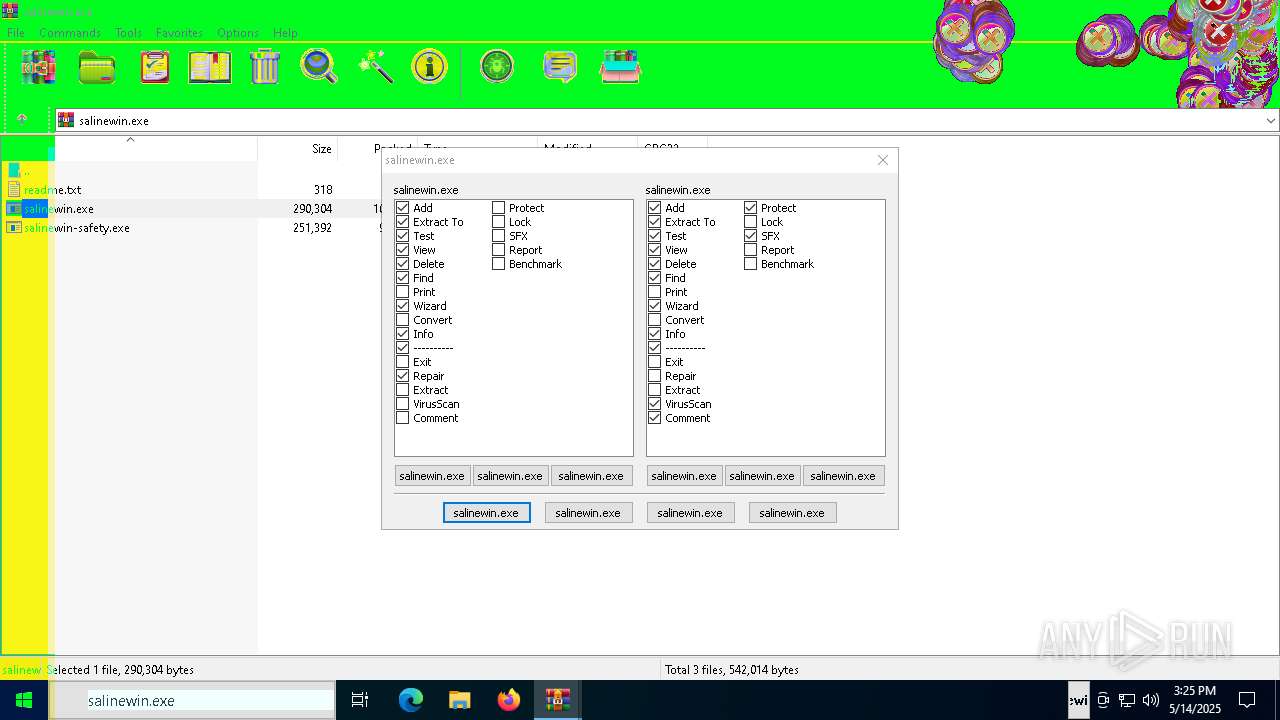
Task: Uncheck Comment in the right list
Action: pos(655,418)
